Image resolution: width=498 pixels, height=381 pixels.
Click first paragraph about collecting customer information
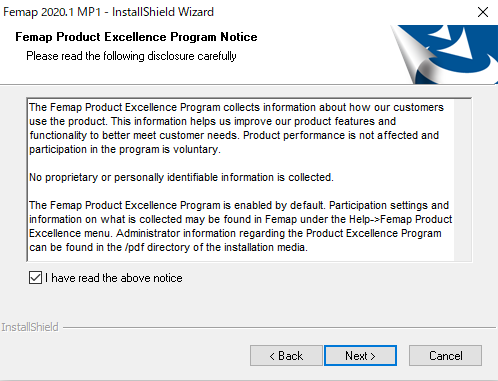(x=236, y=128)
